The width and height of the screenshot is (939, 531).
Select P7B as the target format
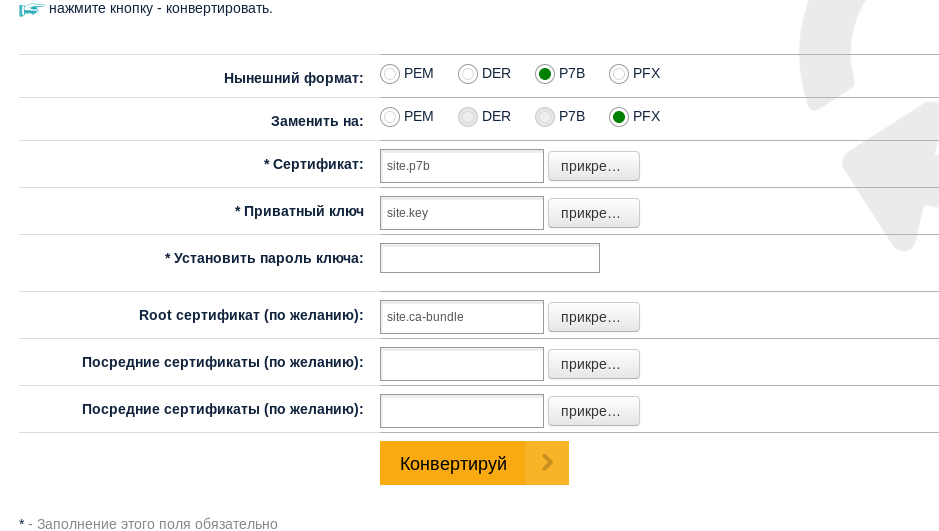(545, 117)
